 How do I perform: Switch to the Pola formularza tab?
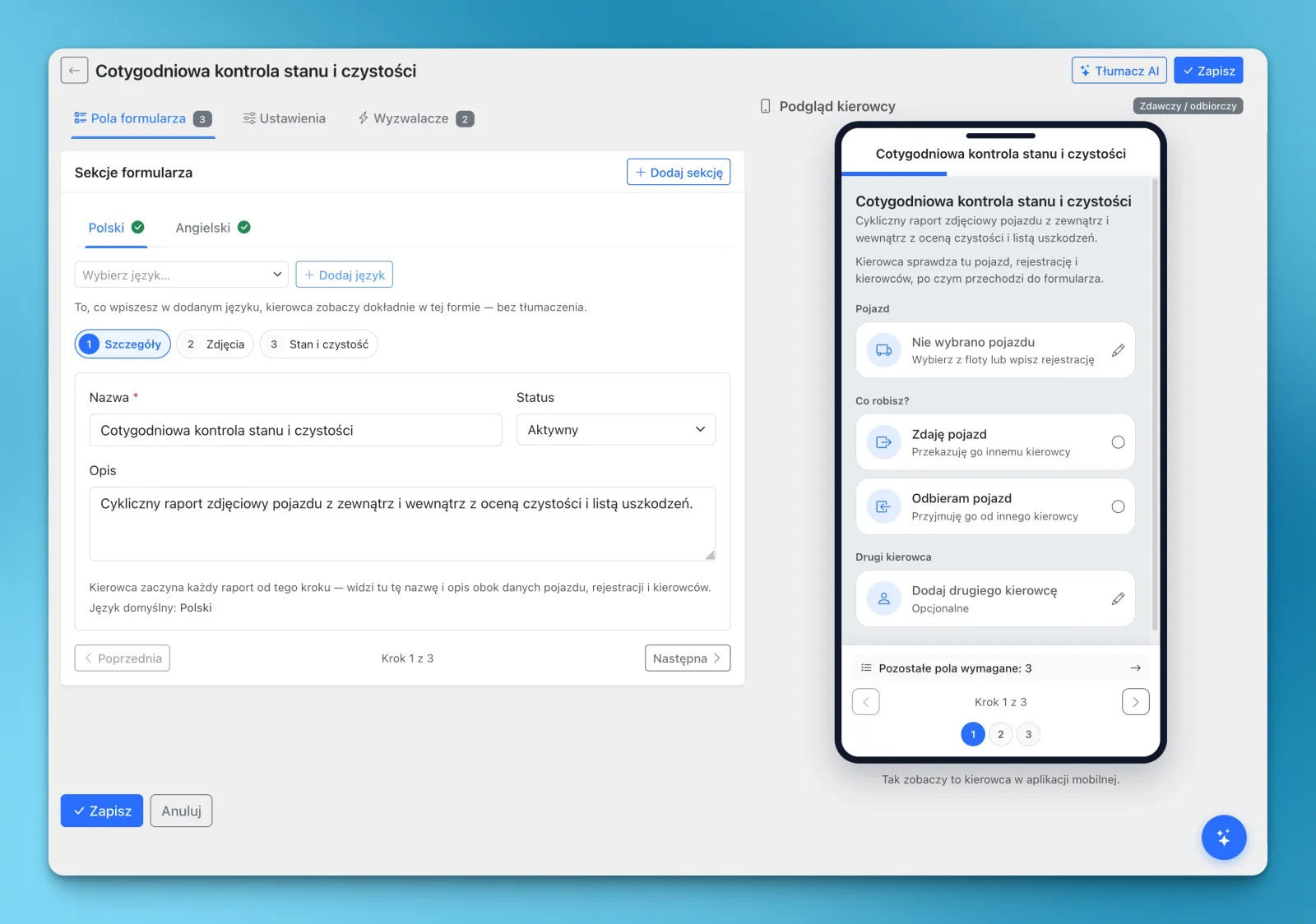143,118
